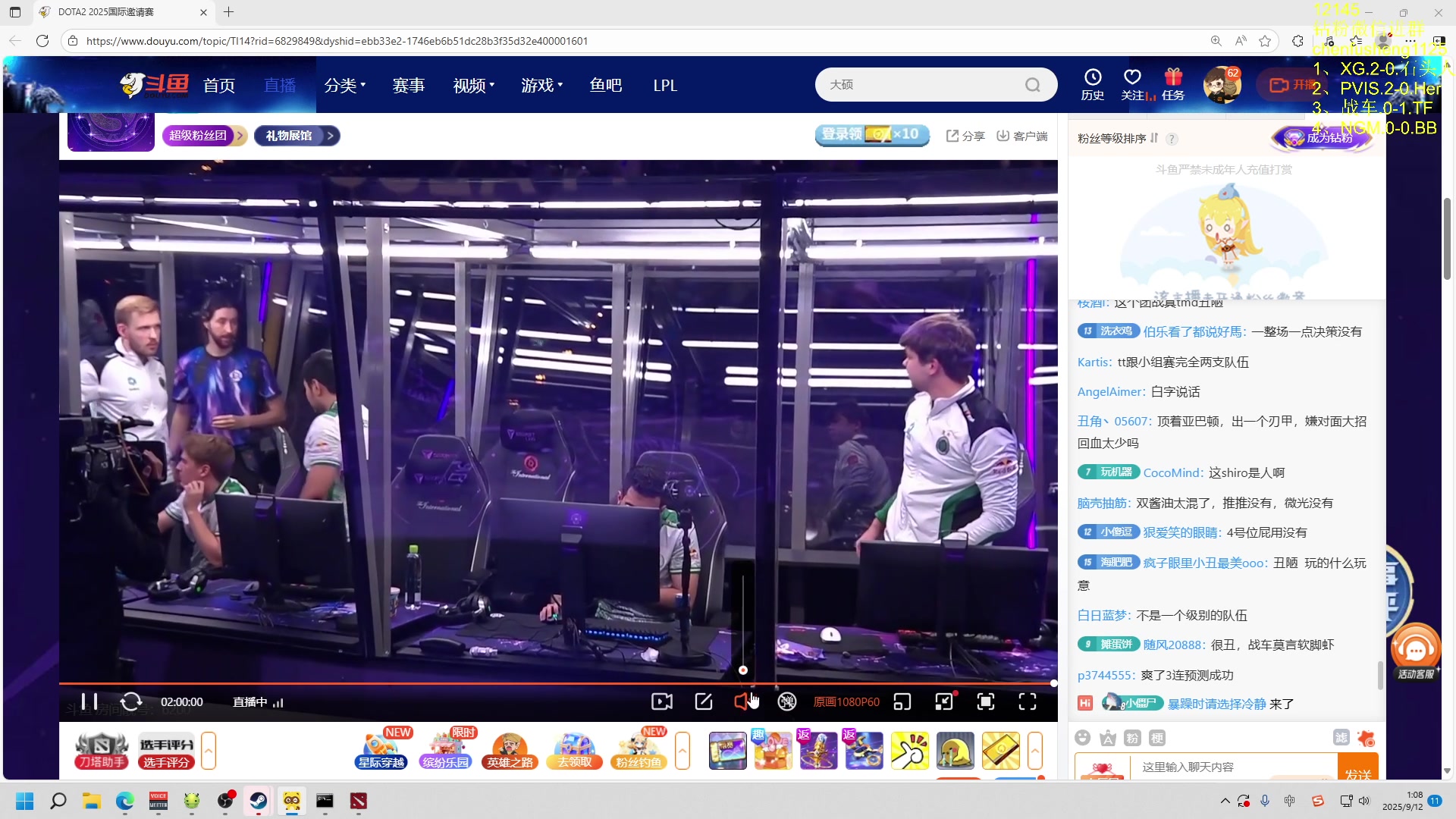Click the red live progress bar
Viewport: 1456px width, 819px height.
click(557, 683)
